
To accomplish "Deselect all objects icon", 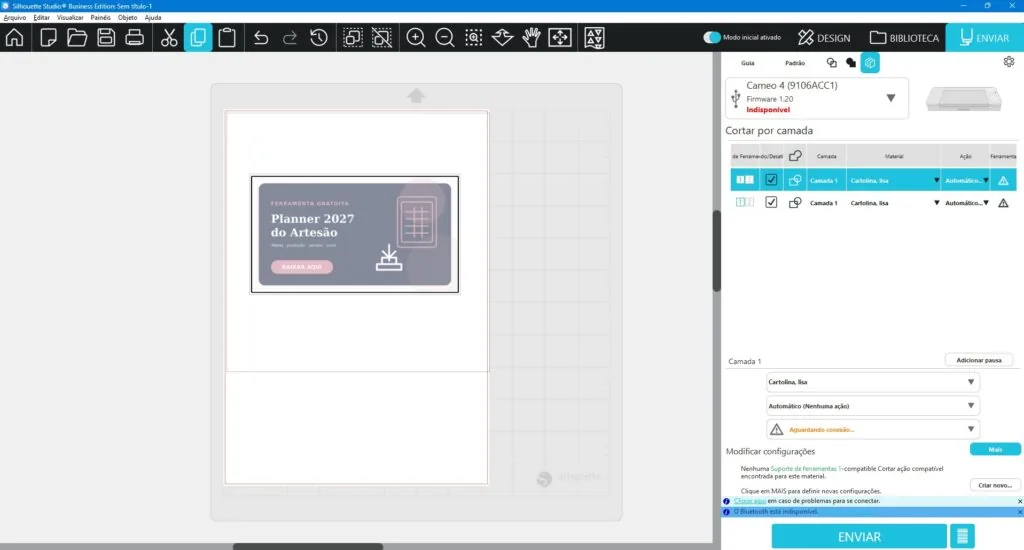I will pos(381,37).
